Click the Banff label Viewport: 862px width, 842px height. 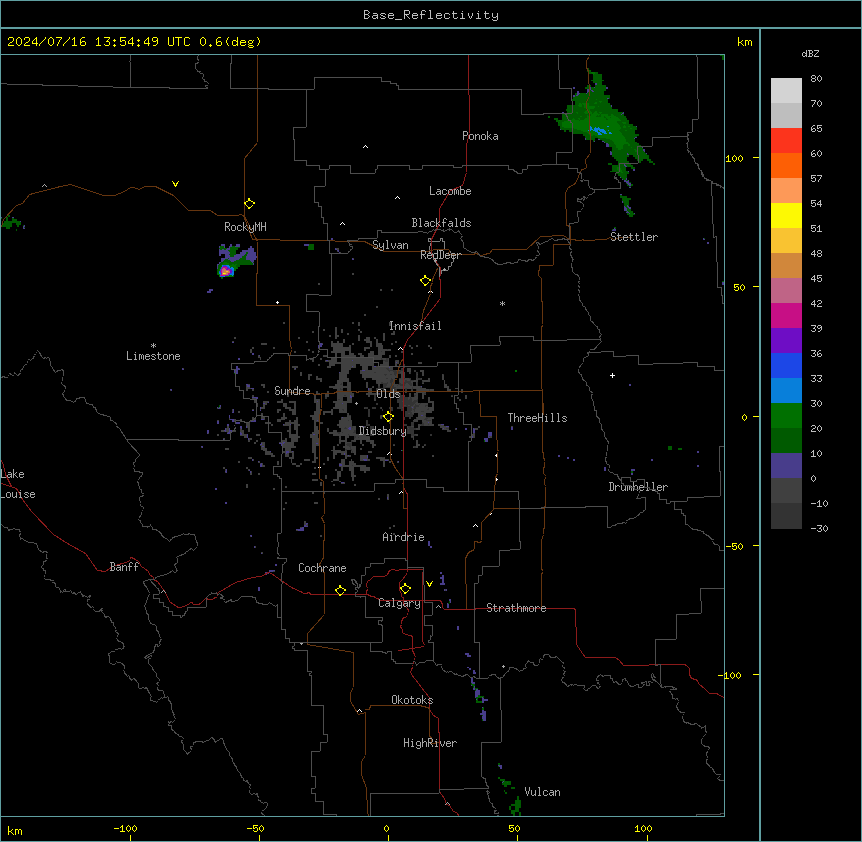click(124, 567)
